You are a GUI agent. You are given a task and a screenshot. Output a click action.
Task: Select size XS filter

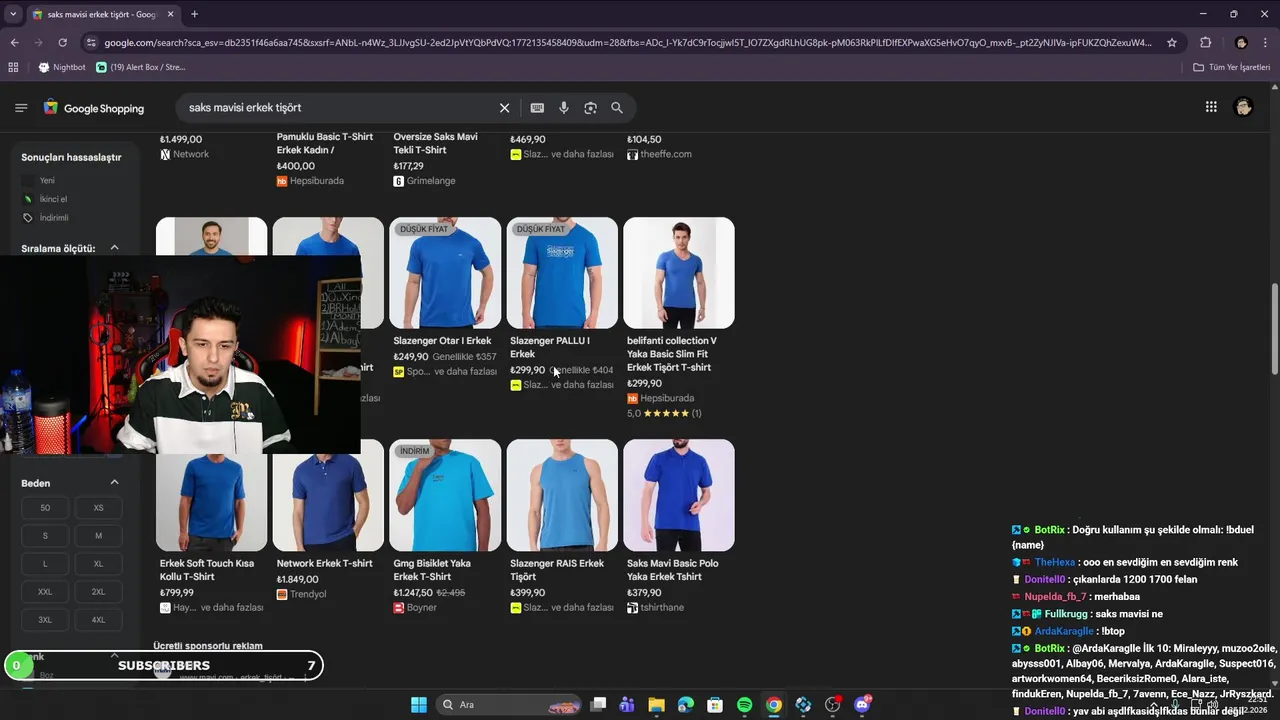98,508
